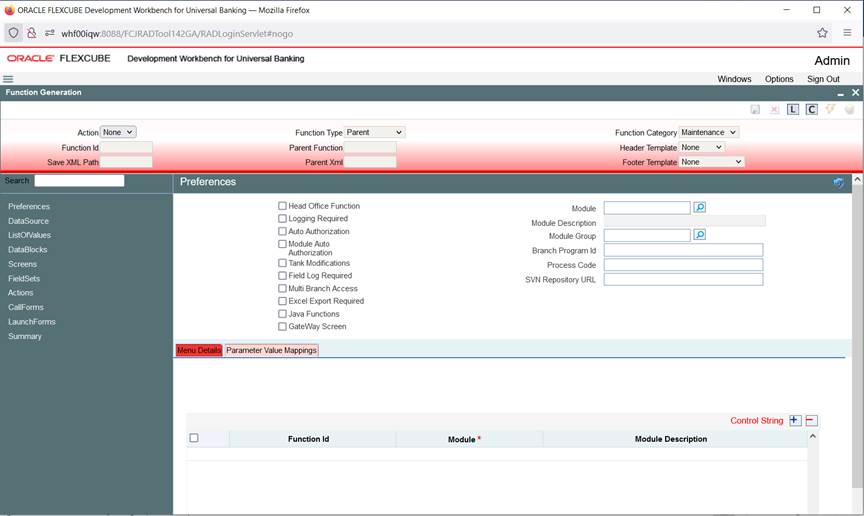This screenshot has width=864, height=516.
Task: Click the site permissions icon in address bar
Action: [x=50, y=33]
